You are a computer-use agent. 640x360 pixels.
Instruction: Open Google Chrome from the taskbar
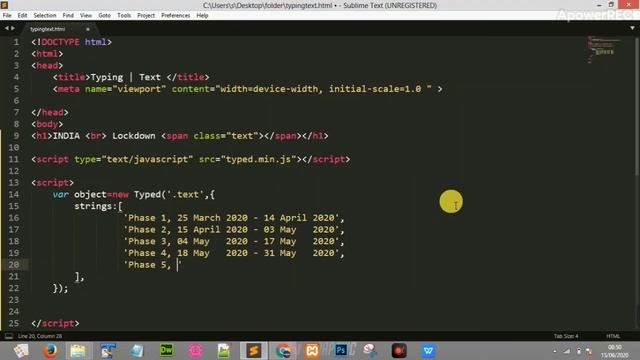283,351
